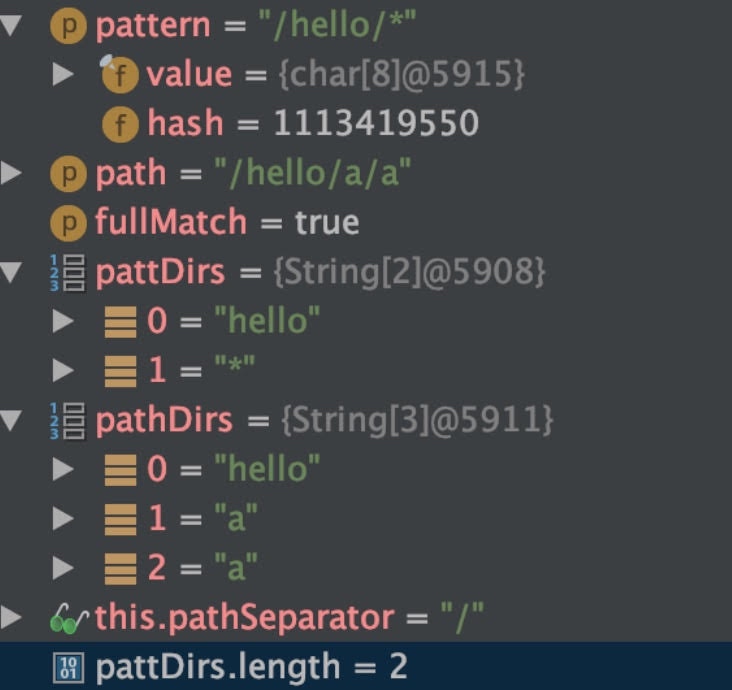
Task: Click the fullMatch parameter icon
Action: (66, 223)
